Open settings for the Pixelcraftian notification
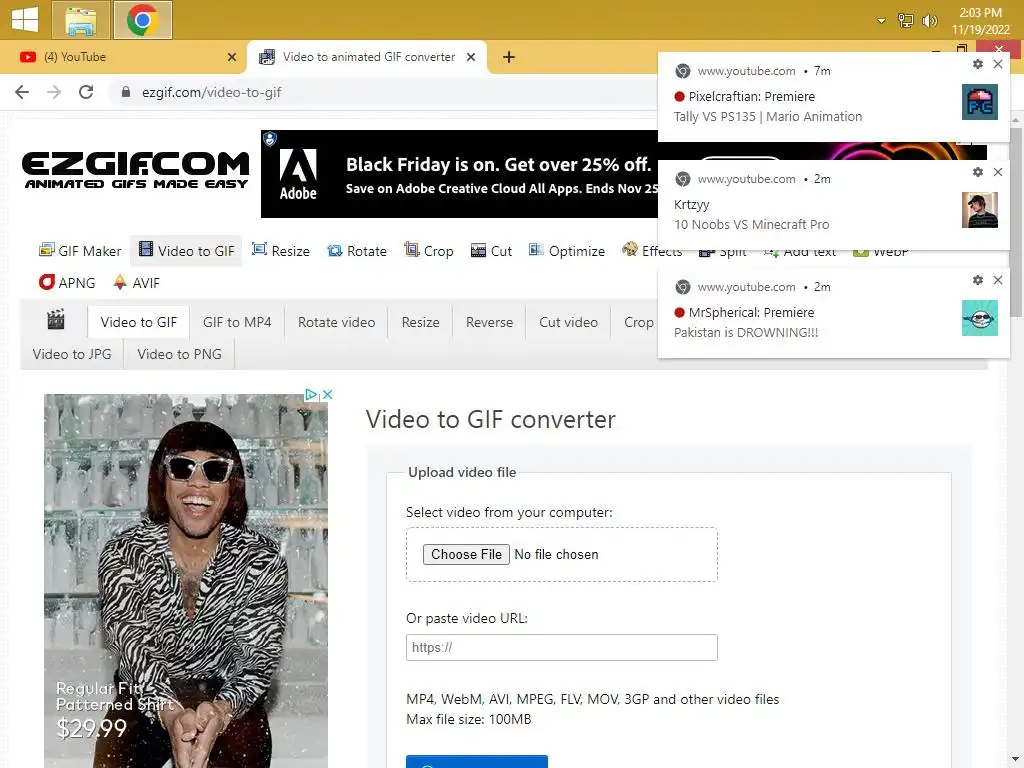 (x=978, y=64)
